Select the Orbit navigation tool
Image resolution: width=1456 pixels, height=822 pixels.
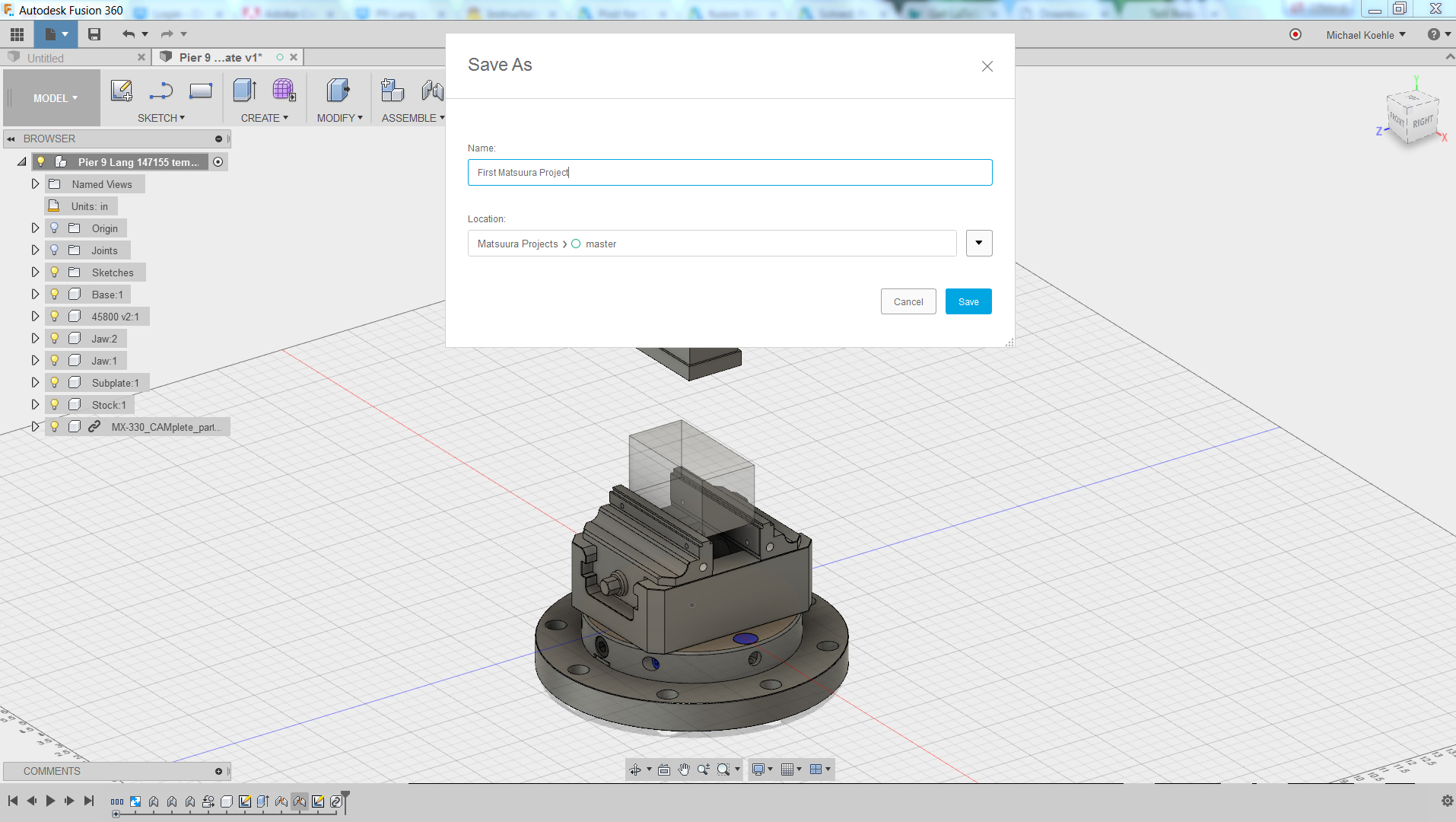pyautogui.click(x=635, y=769)
